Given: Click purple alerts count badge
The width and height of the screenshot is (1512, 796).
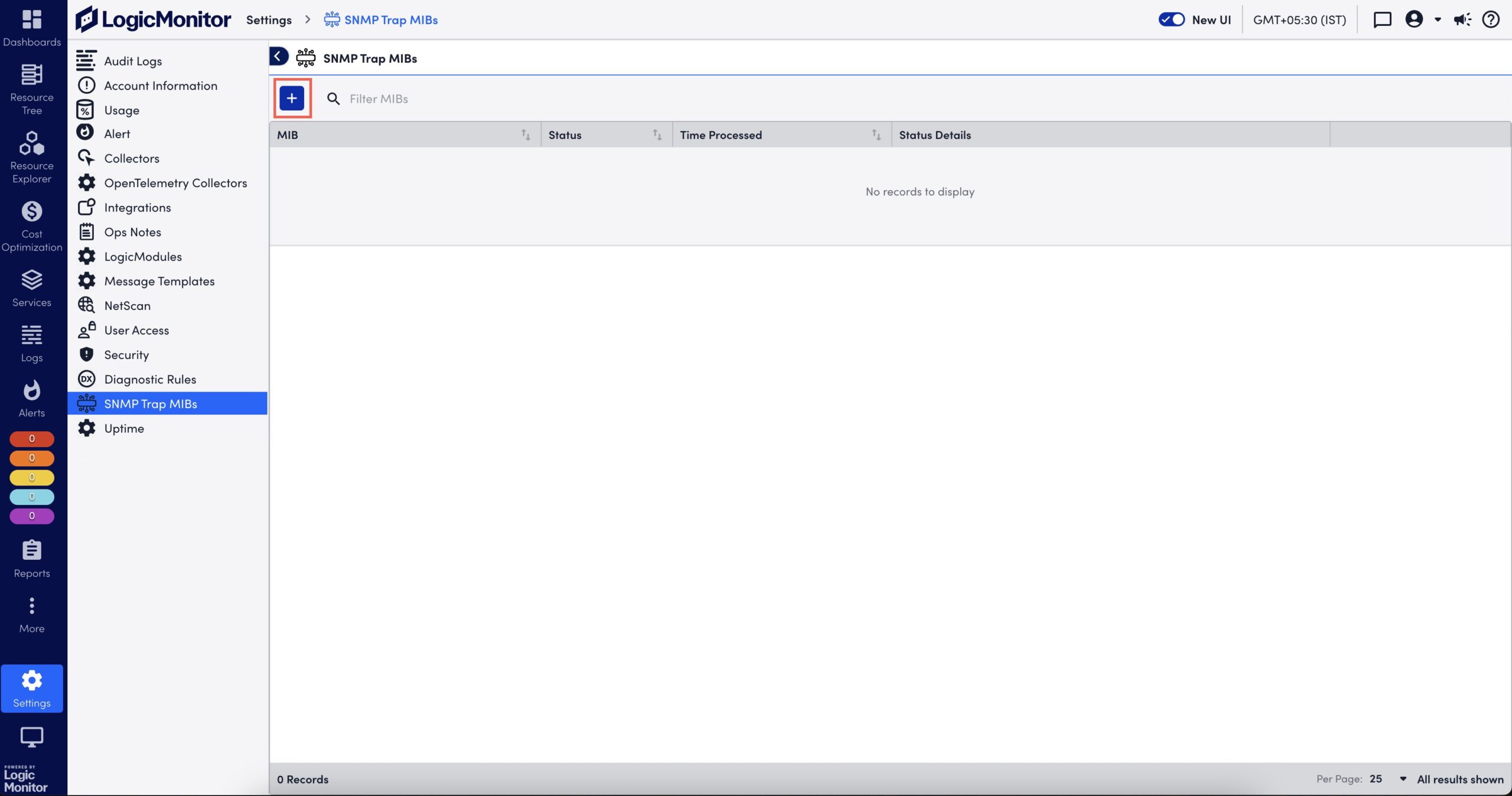Looking at the screenshot, I should (32, 516).
